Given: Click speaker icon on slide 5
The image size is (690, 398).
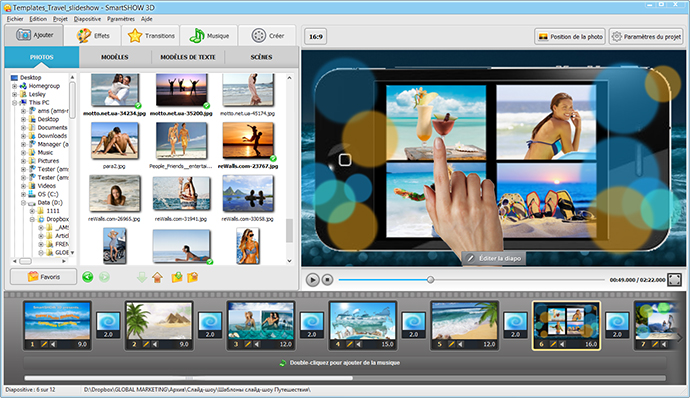Looking at the screenshot, I should [460, 344].
